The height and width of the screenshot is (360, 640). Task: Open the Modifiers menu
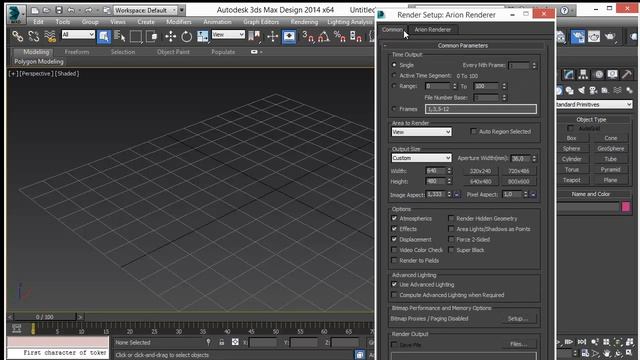(179, 22)
